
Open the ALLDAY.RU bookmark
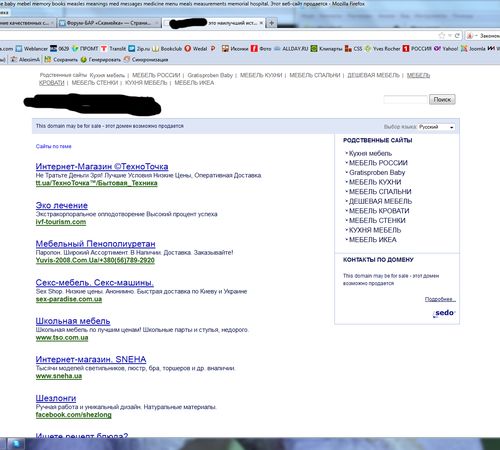(291, 49)
